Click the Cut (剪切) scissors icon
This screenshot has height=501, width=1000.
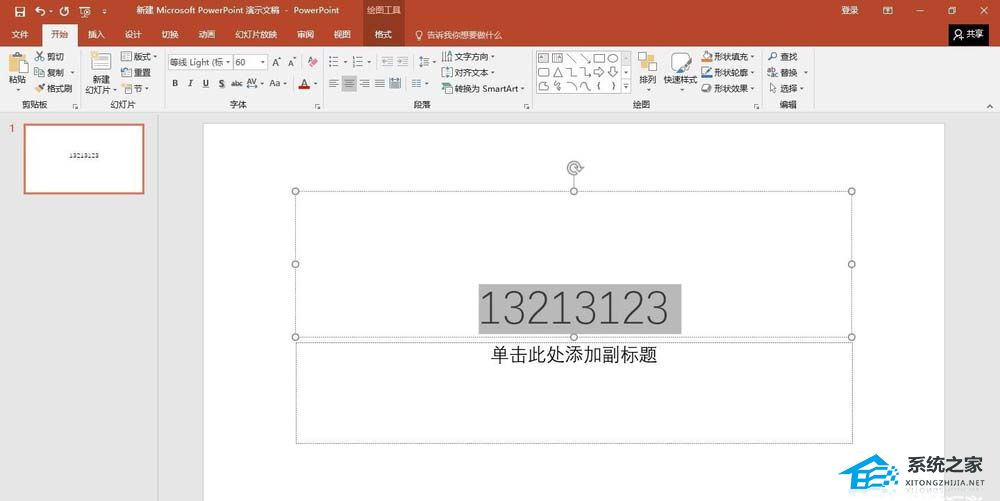pyautogui.click(x=40, y=57)
